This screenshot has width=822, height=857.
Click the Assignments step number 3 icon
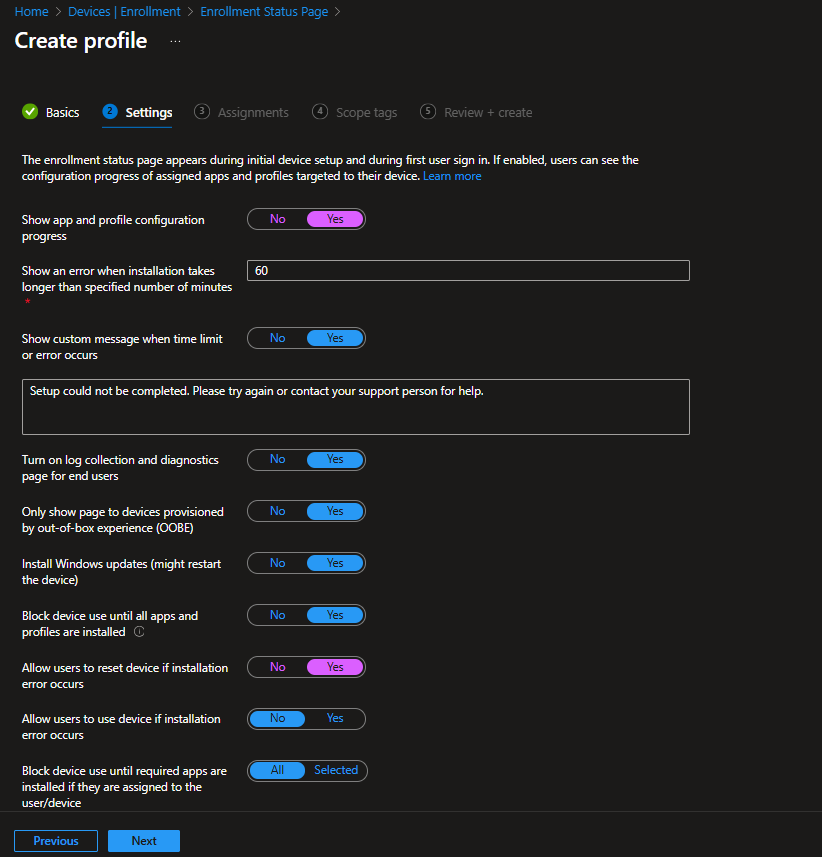coord(202,112)
